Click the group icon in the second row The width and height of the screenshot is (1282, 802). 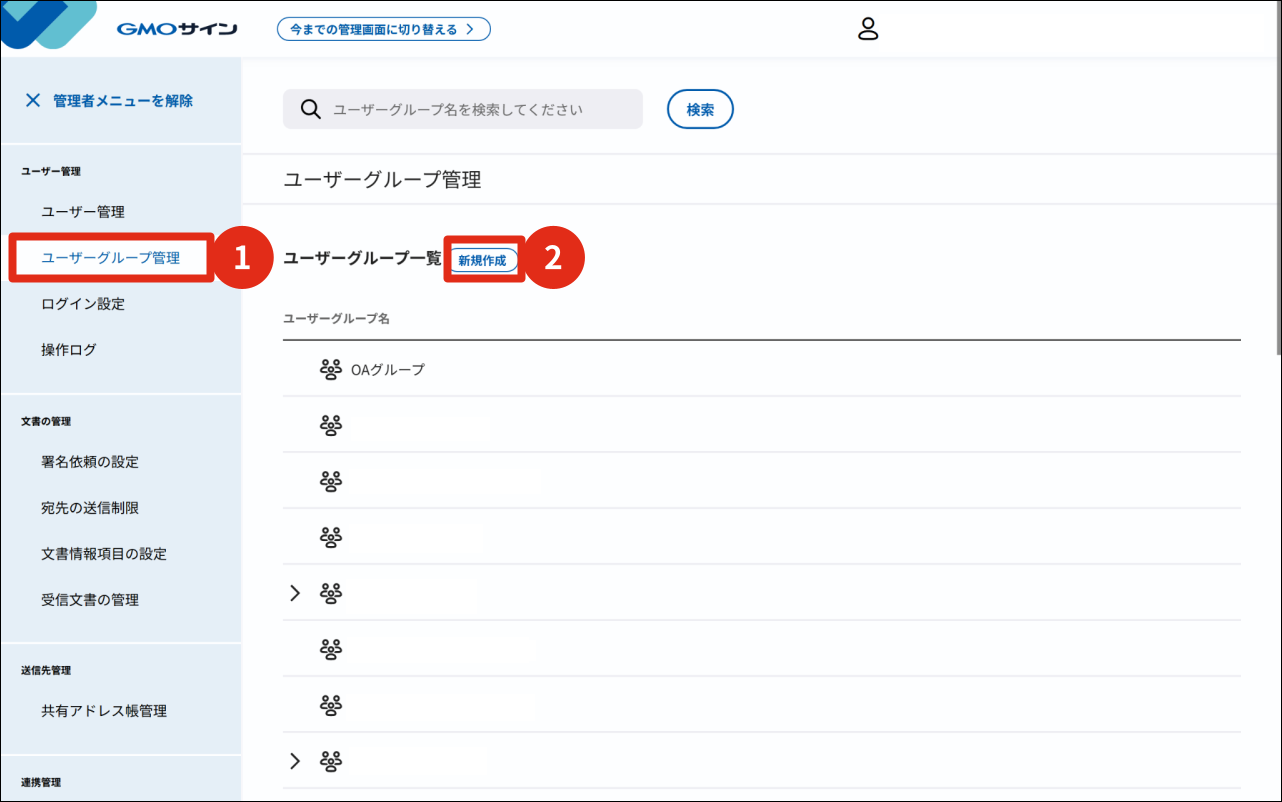click(x=331, y=425)
